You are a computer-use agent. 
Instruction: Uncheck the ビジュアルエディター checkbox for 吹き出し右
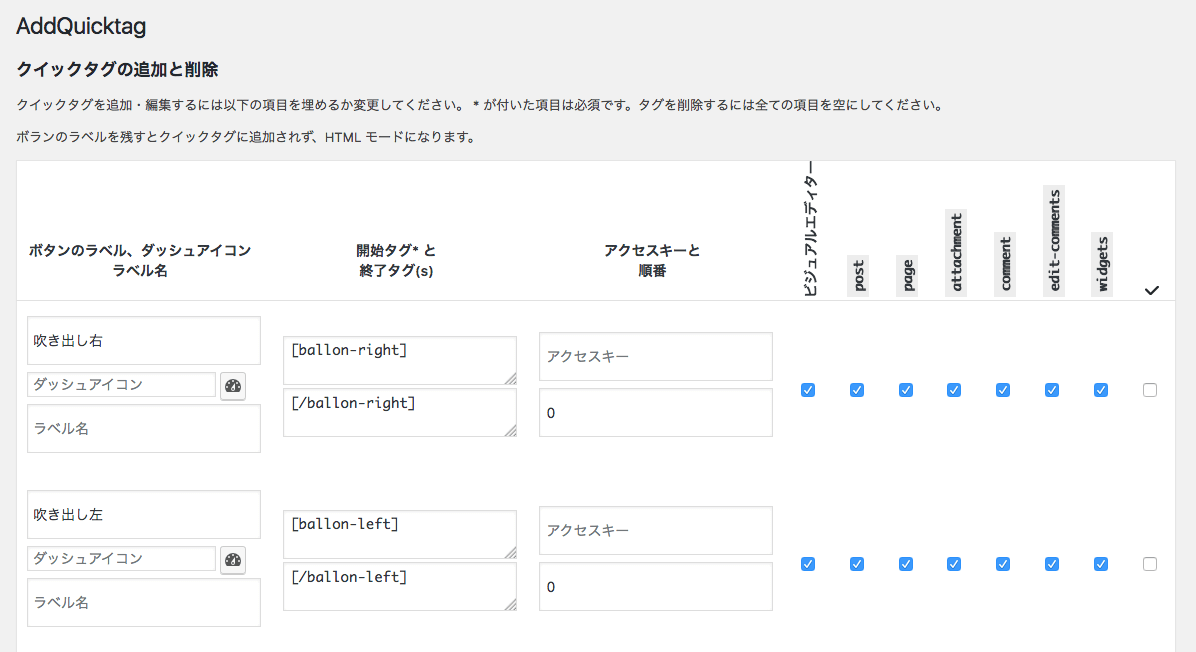(807, 390)
